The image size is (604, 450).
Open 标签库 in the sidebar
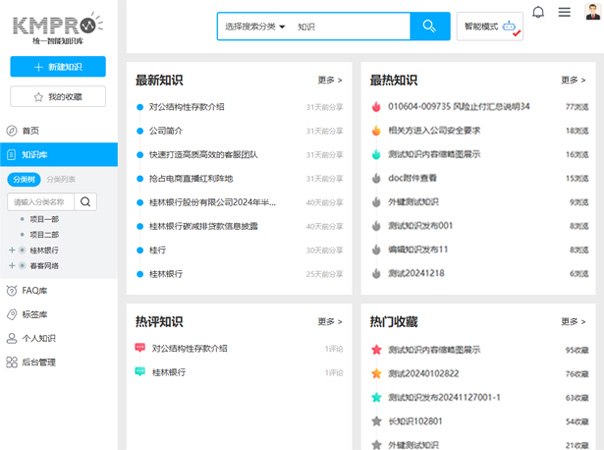tap(34, 314)
